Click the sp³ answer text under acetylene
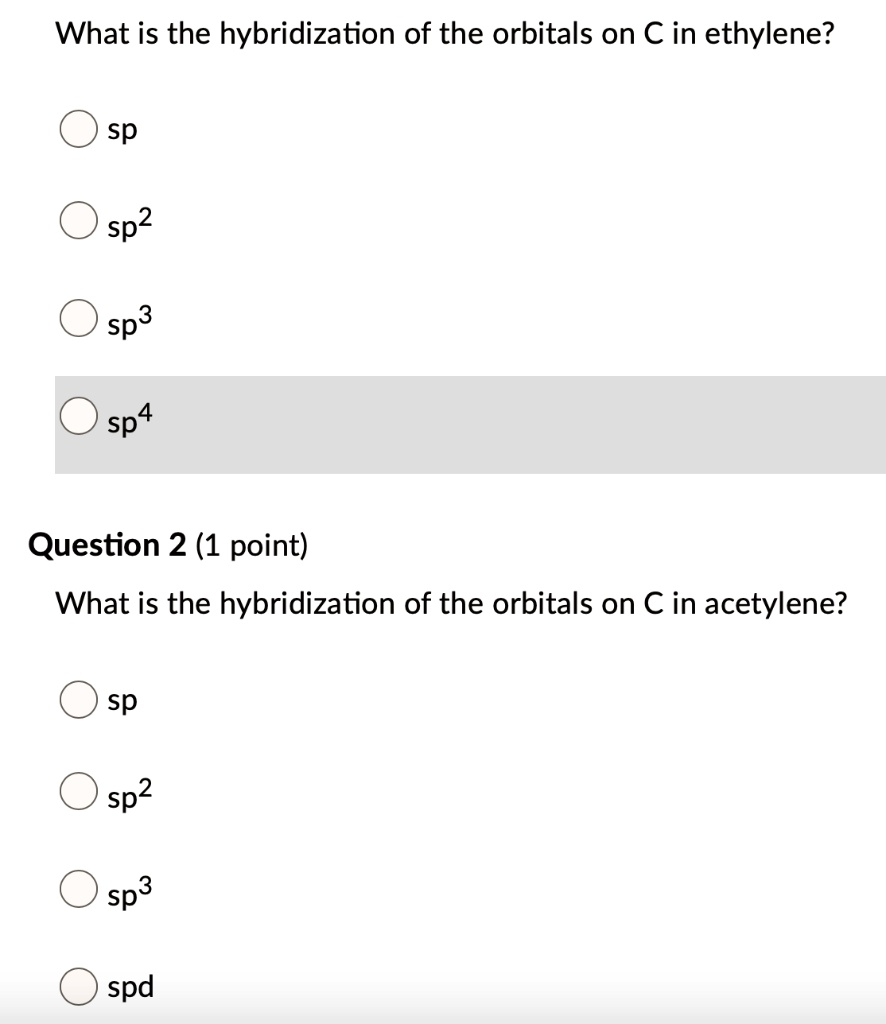 130,891
